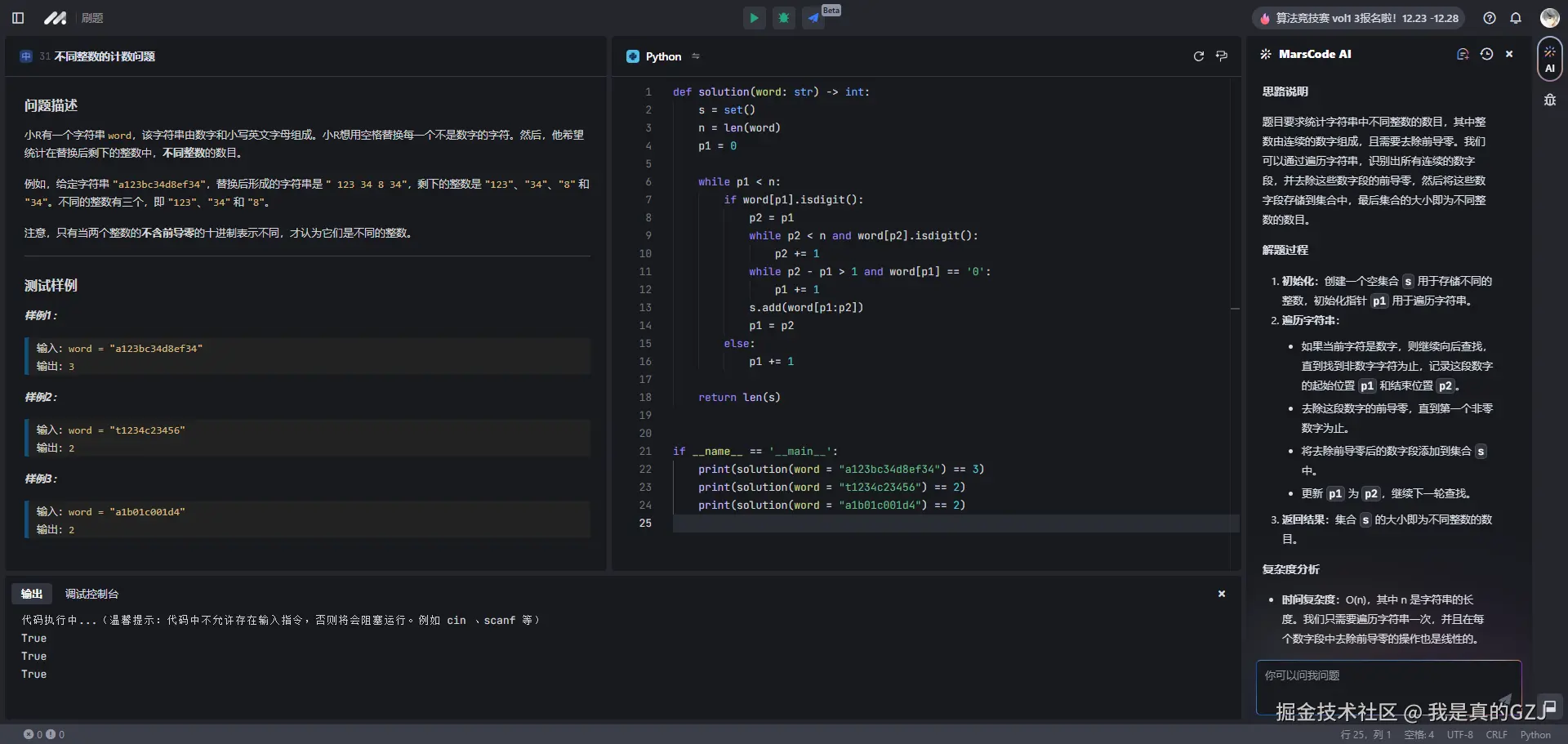The width and height of the screenshot is (1568, 744).
Task: Open the help question mark icon
Action: point(1490,18)
